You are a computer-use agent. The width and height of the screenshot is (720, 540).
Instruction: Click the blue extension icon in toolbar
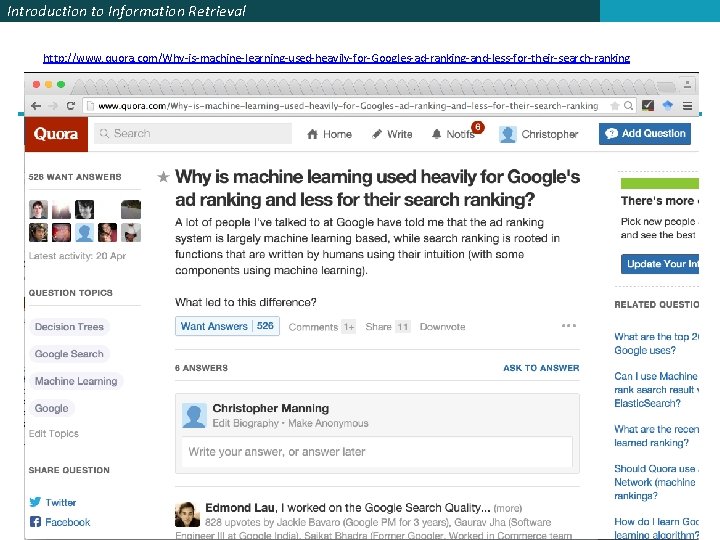[x=668, y=106]
